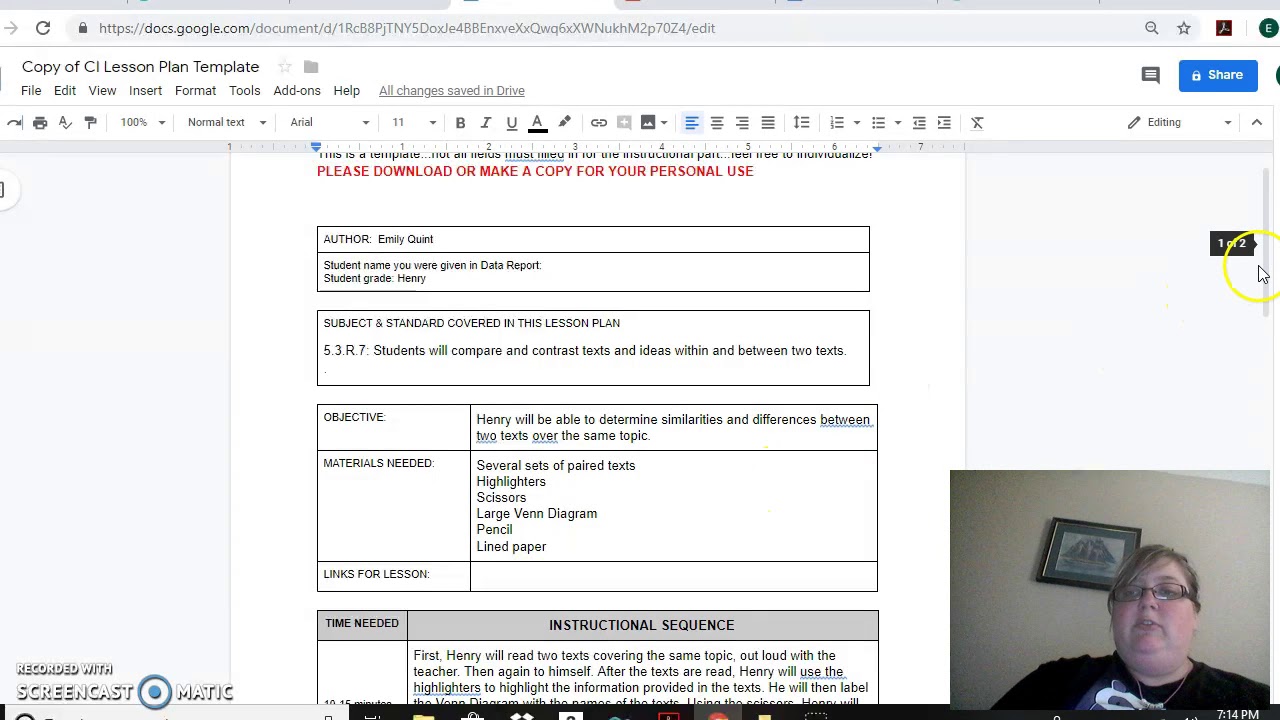The image size is (1280, 720).
Task: Click the All changes saved in Drive link
Action: 452,90
